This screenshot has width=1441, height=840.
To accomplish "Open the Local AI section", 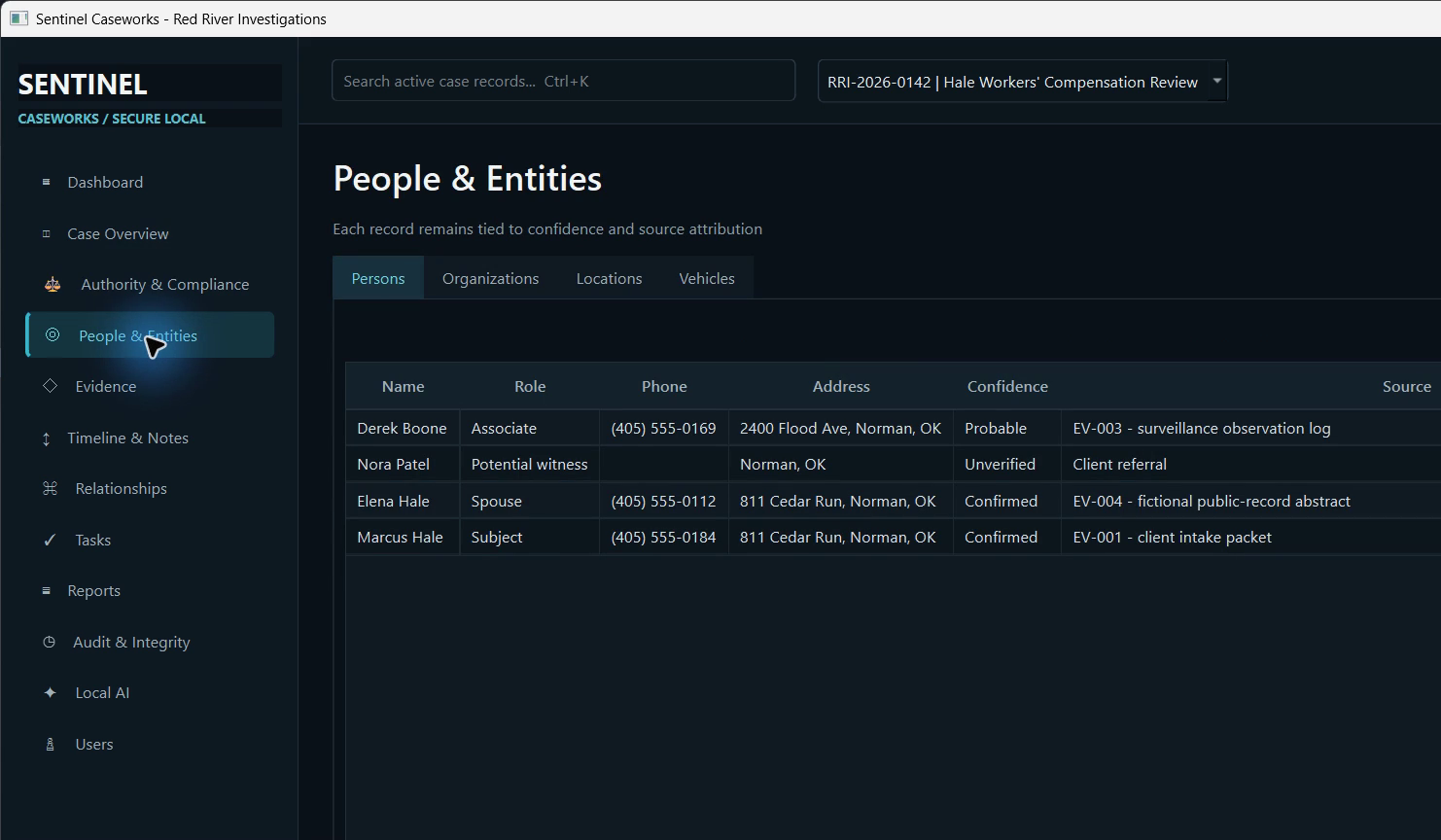I will click(x=150, y=692).
